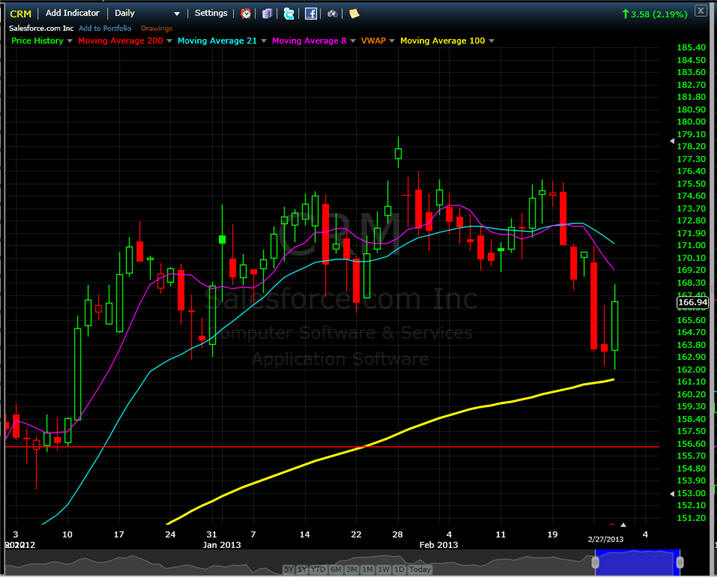Click the Add to Portfolio link
Screen dimensions: 717x577
(106, 28)
